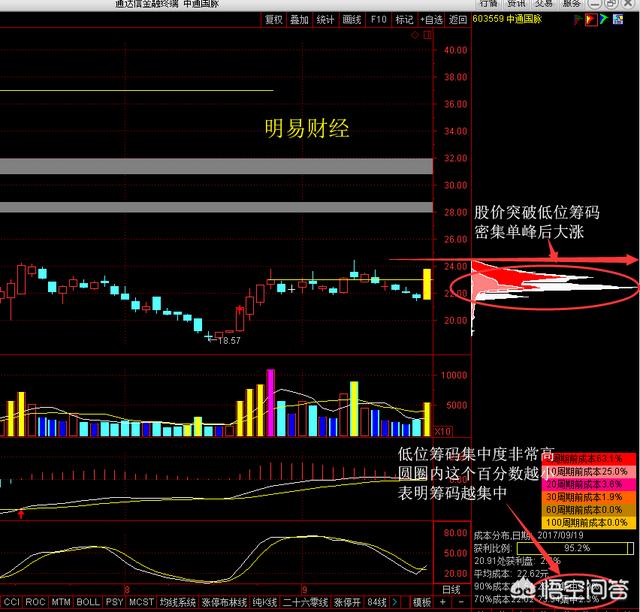Open F10 company info

click(x=378, y=19)
